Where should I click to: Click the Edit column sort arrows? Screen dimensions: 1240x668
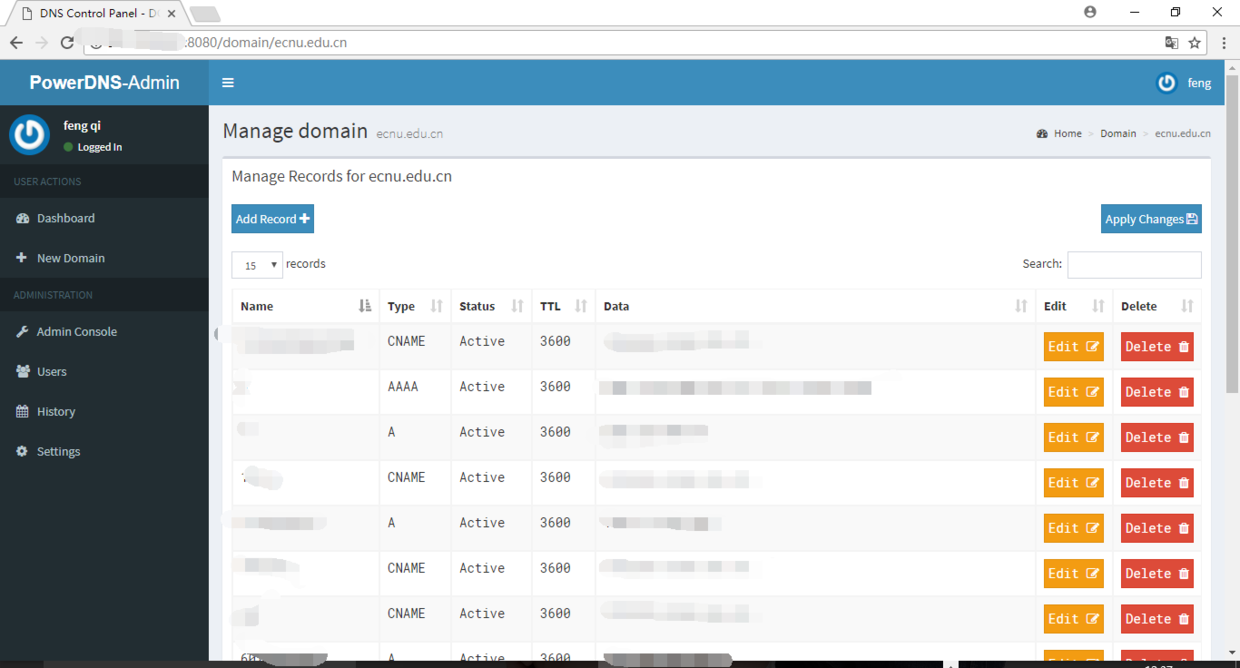[1098, 306]
